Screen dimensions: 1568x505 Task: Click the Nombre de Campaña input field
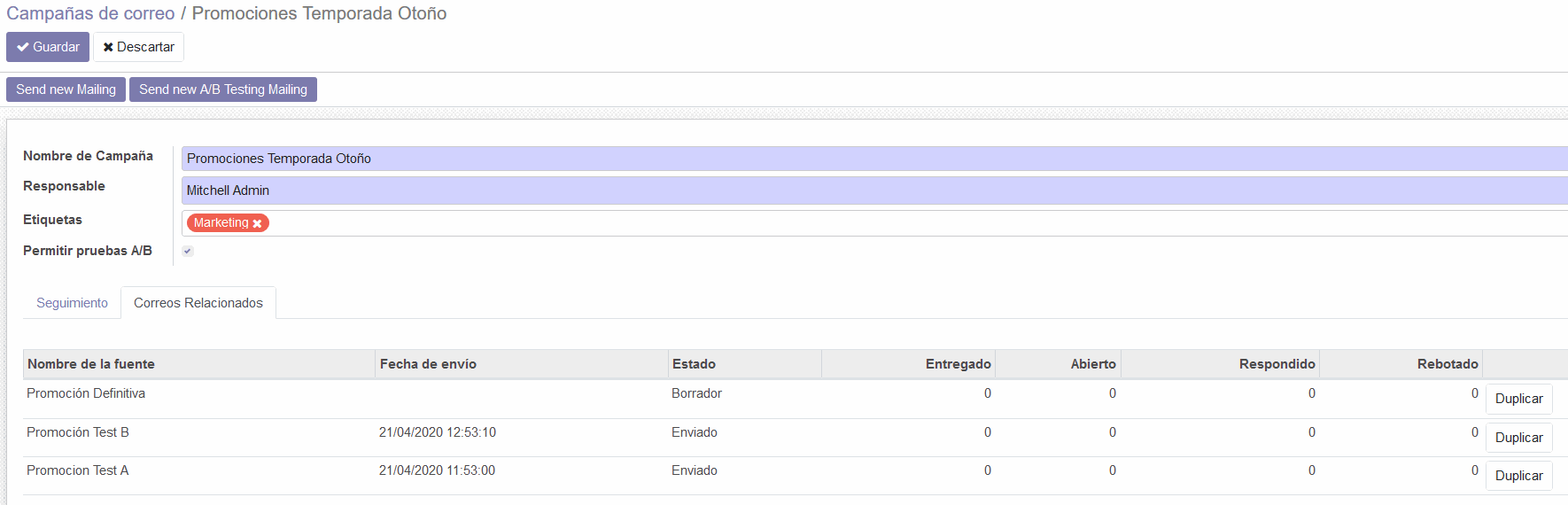click(x=873, y=159)
